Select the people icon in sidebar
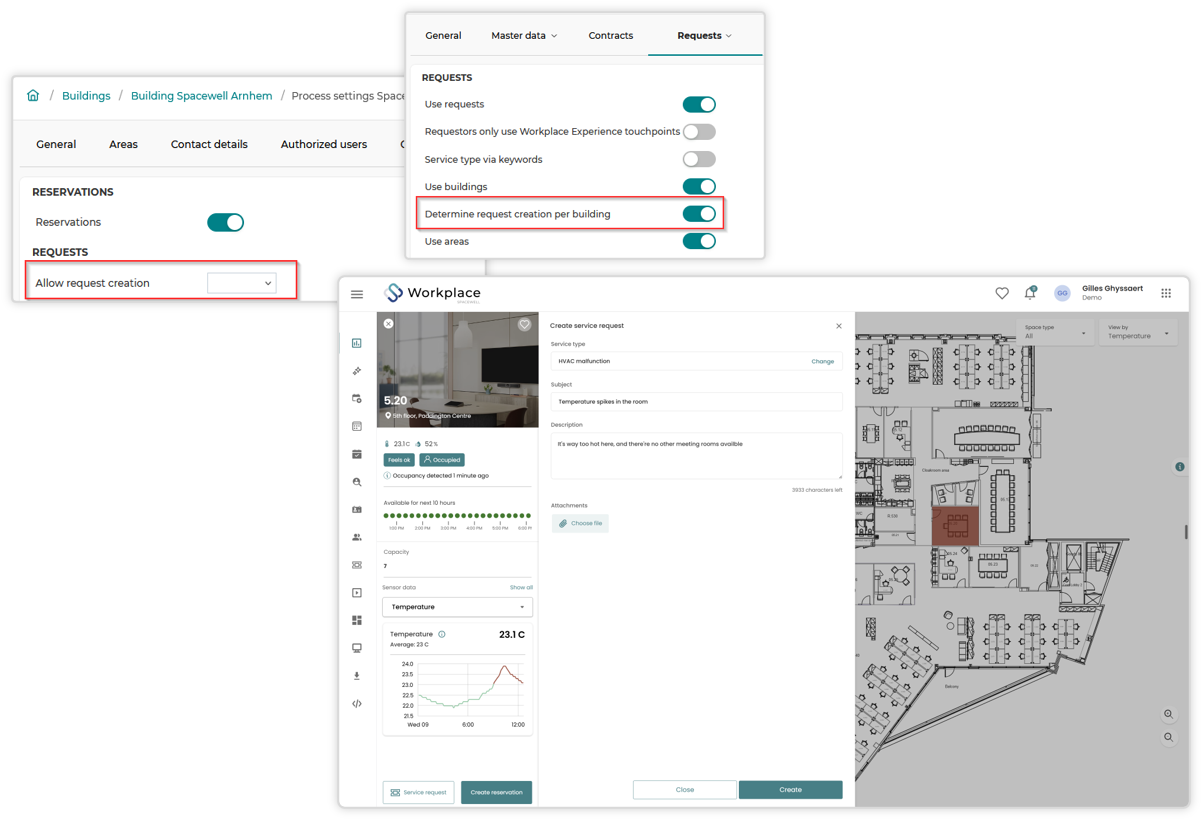Screen dimensions: 1202x820 pyautogui.click(x=357, y=537)
